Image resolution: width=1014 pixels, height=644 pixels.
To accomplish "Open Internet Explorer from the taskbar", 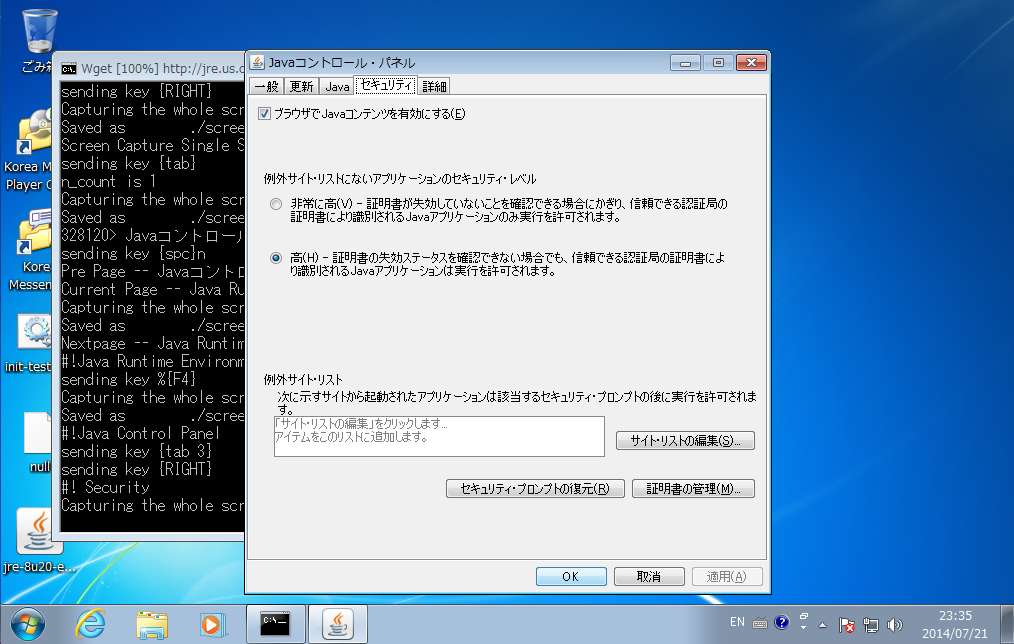I will 90,623.
